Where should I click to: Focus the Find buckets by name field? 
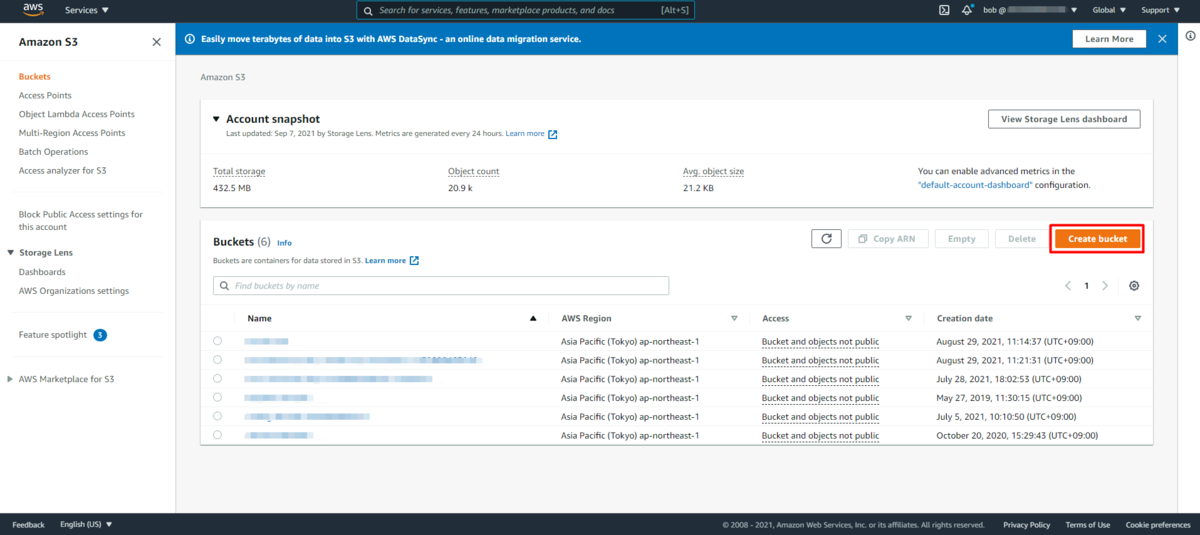(441, 286)
